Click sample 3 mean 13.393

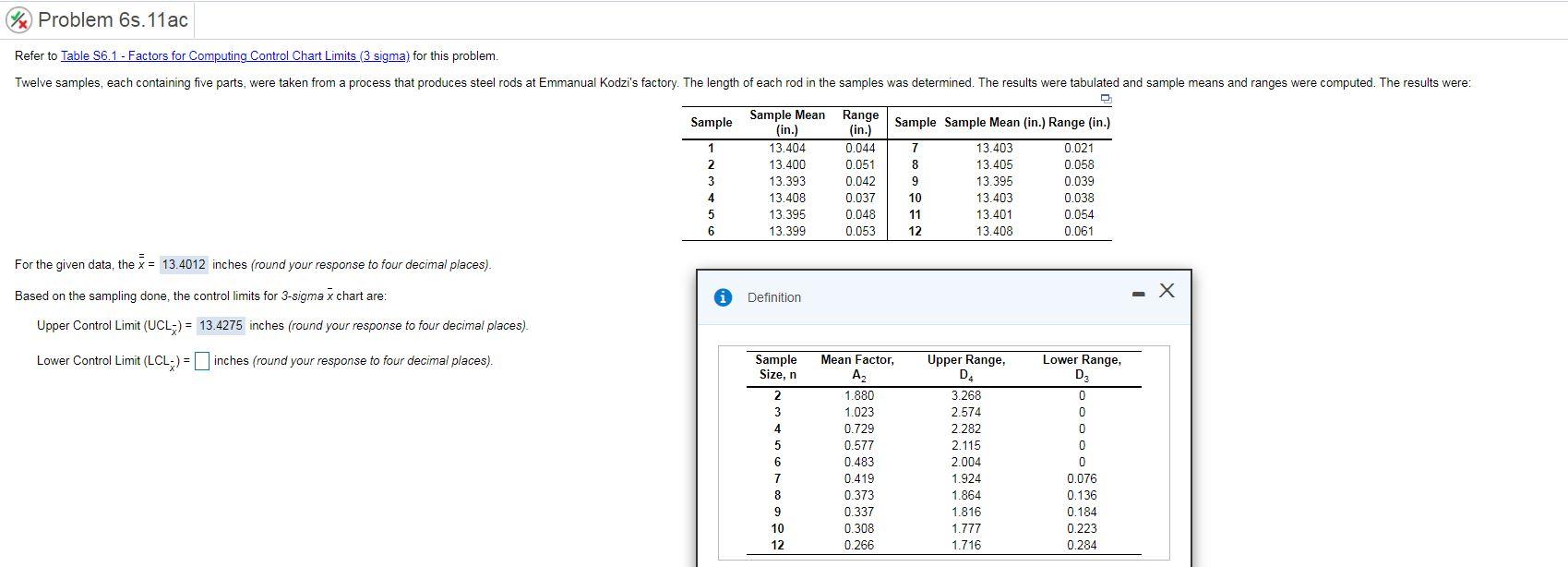point(787,181)
